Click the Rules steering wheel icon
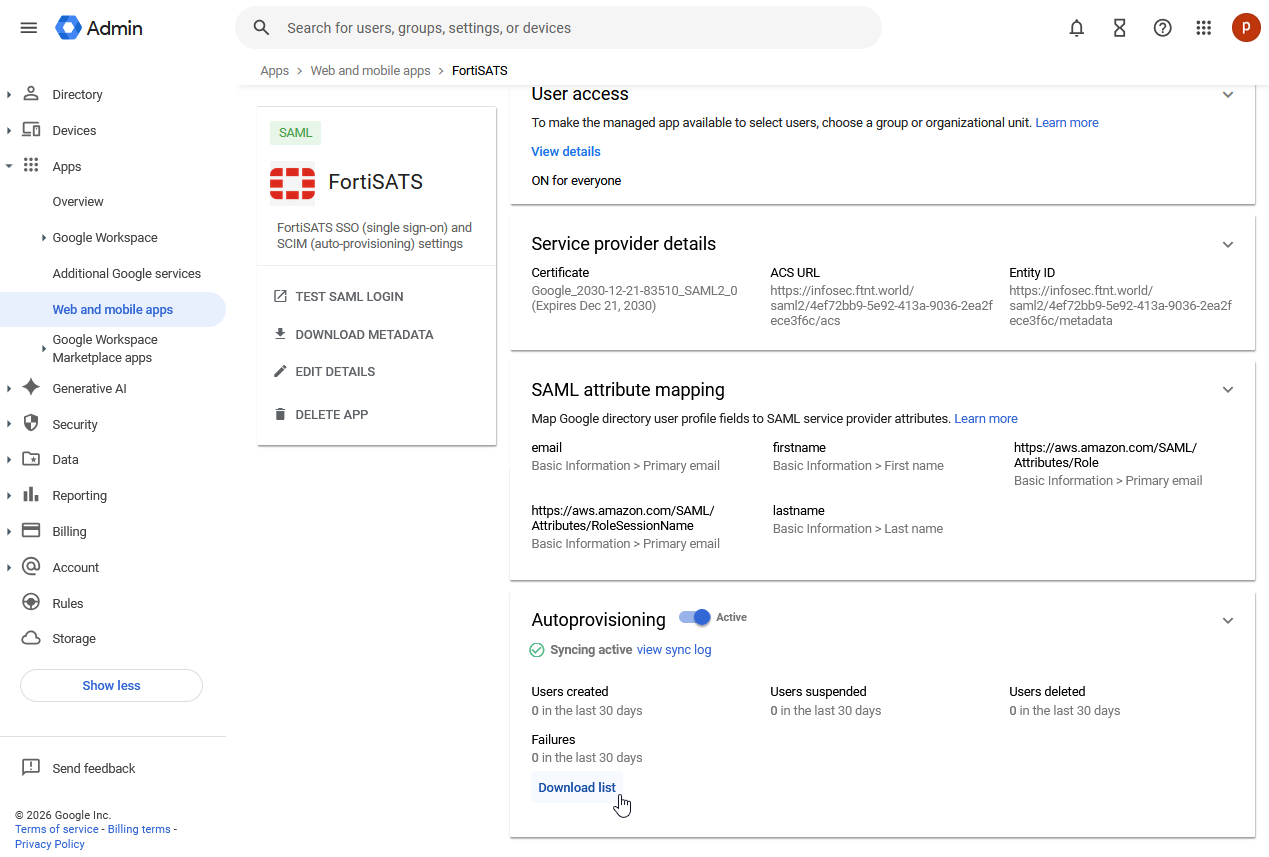Image resolution: width=1269 pixels, height=857 pixels. 31,603
